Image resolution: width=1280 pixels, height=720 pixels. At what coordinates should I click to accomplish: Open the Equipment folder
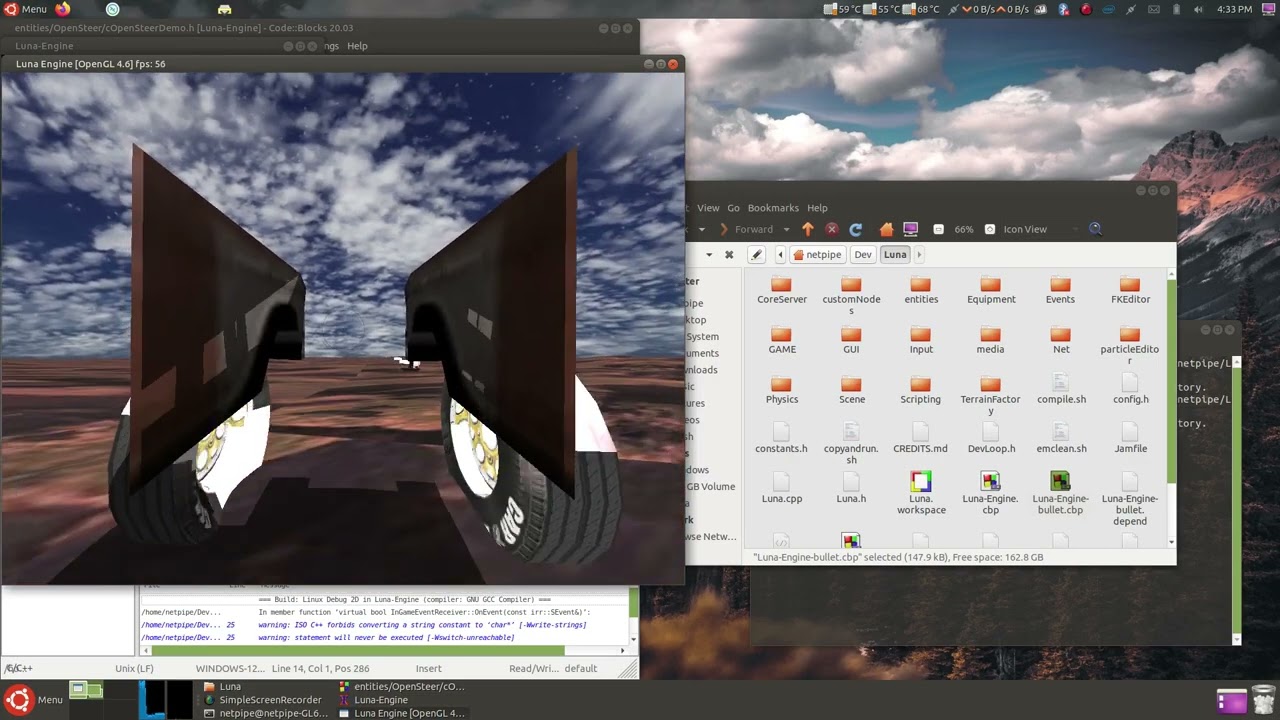pos(991,291)
